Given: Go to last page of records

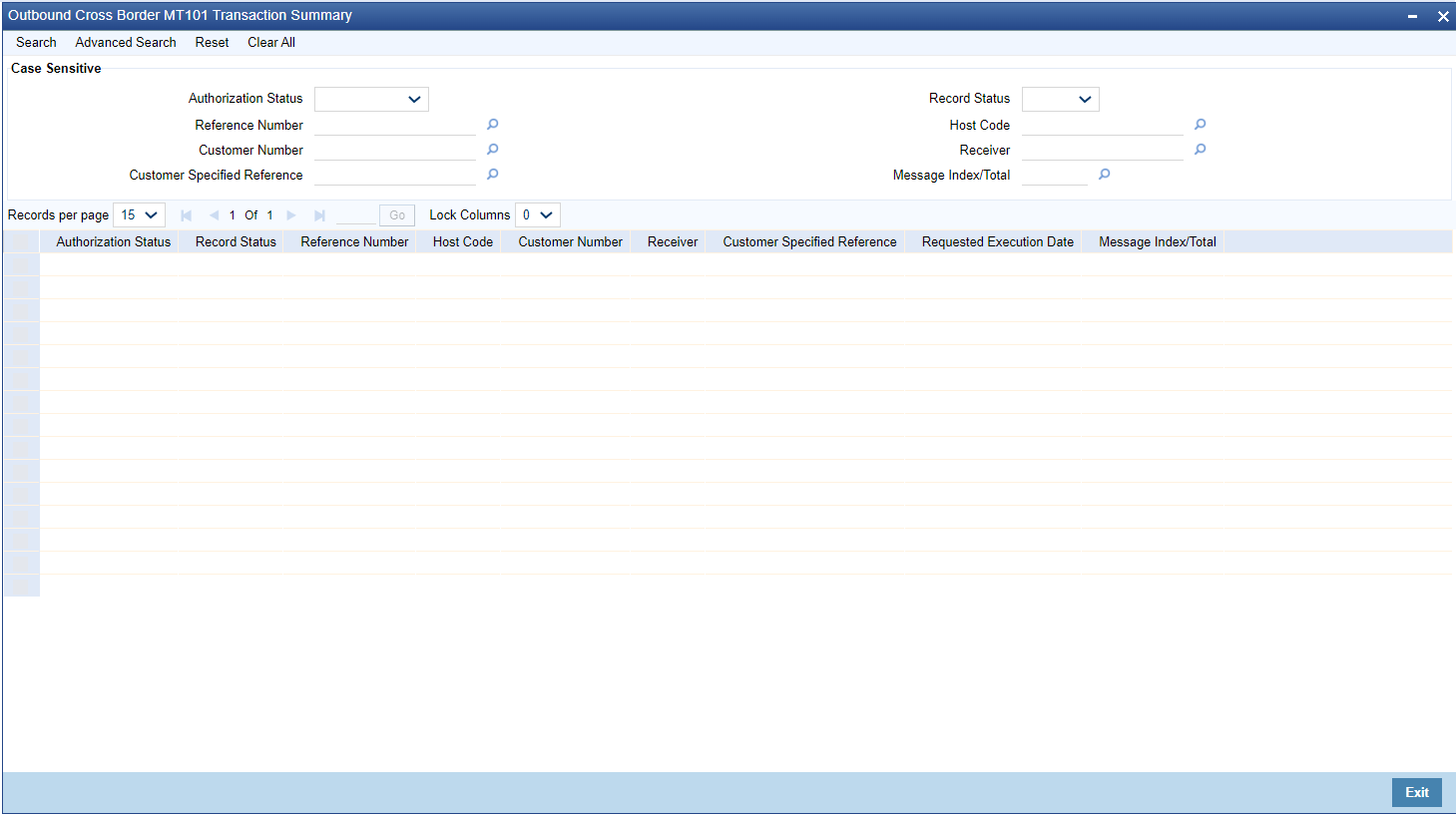Looking at the screenshot, I should (x=319, y=215).
